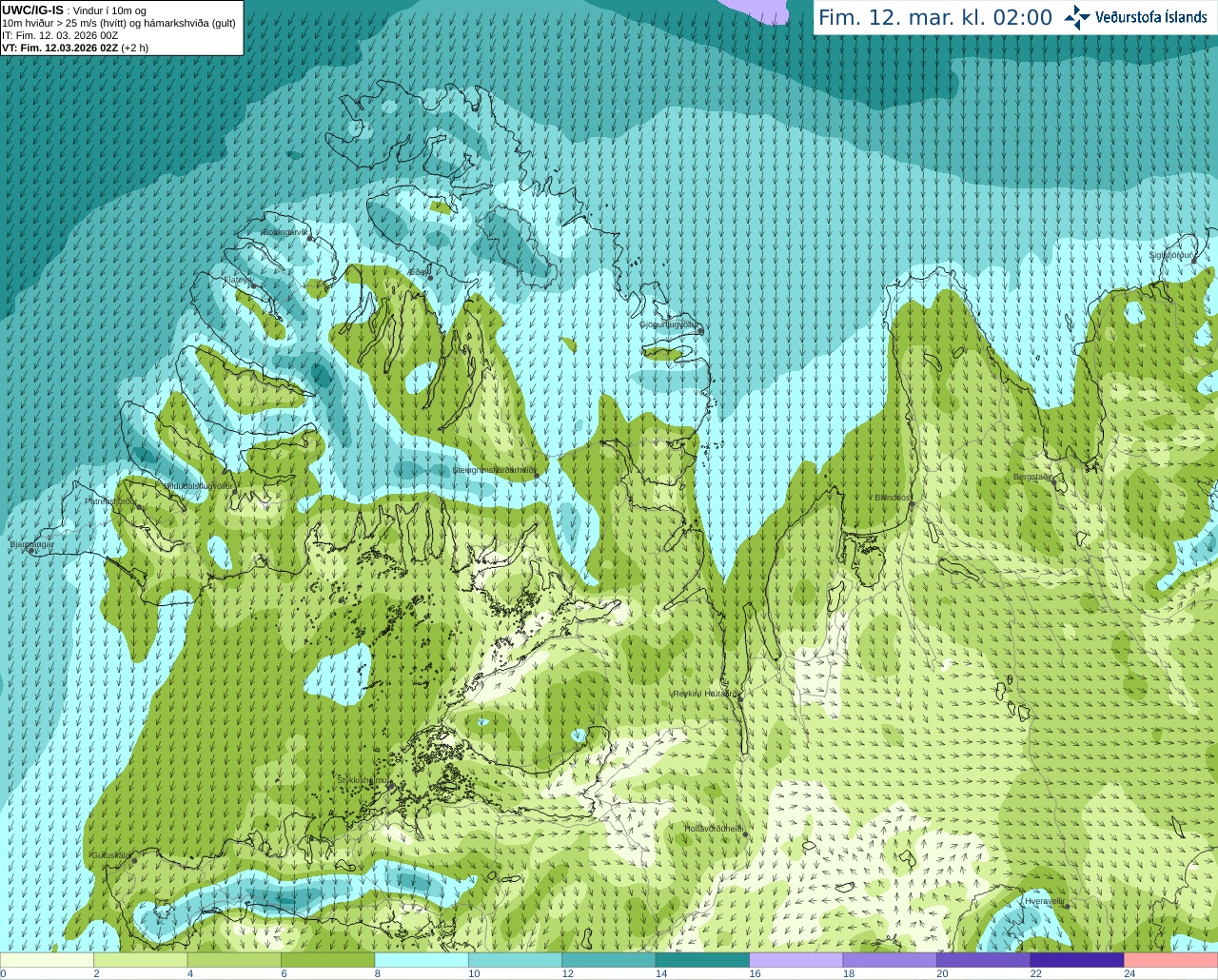The width and height of the screenshot is (1218, 980).
Task: Select the Steingrímsfjarðarheiði station label
Action: [494, 470]
